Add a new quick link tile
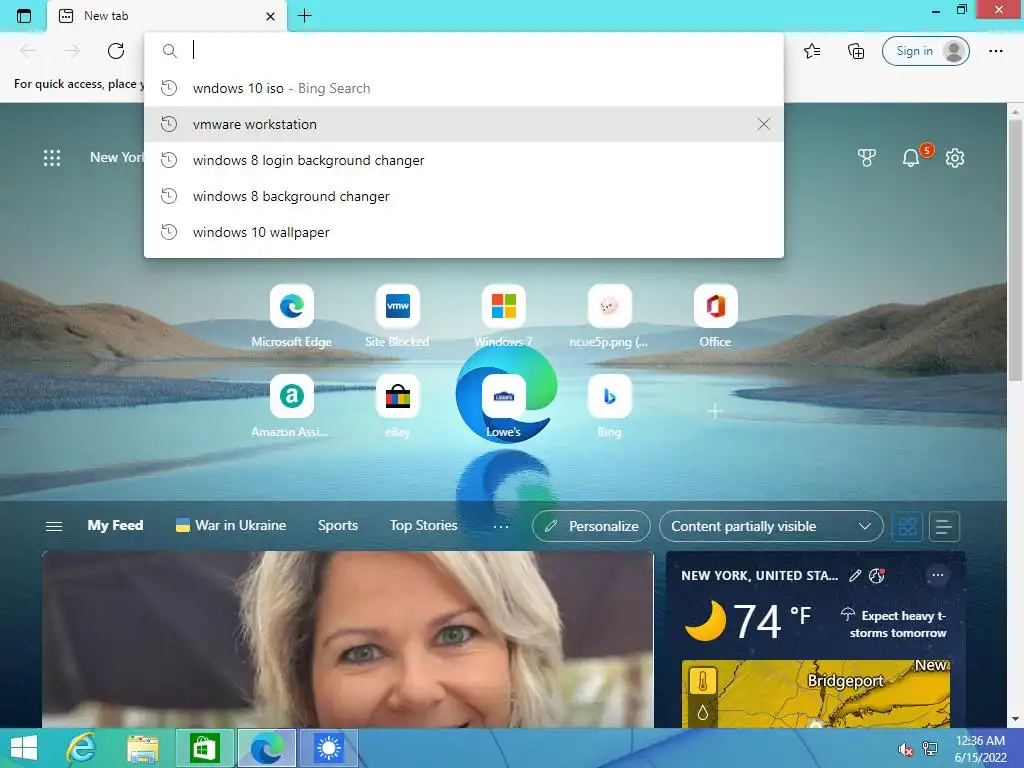This screenshot has width=1024, height=768. (715, 411)
